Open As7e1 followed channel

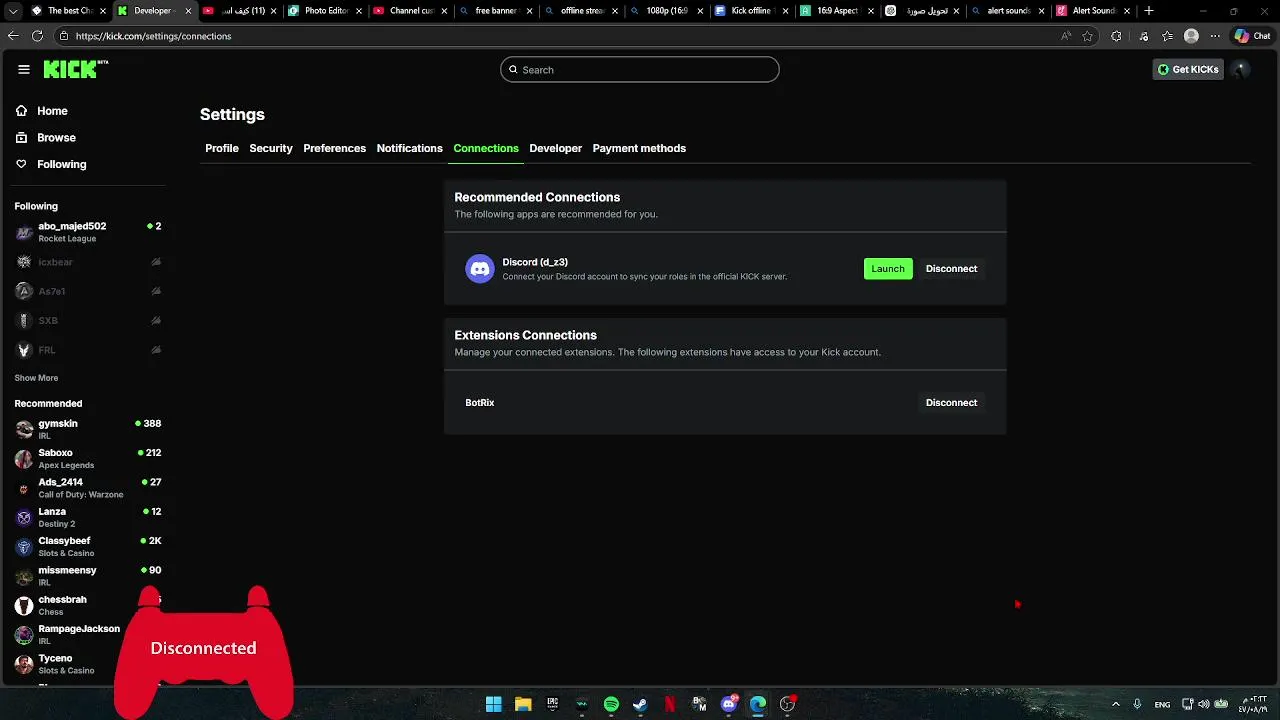pos(88,291)
